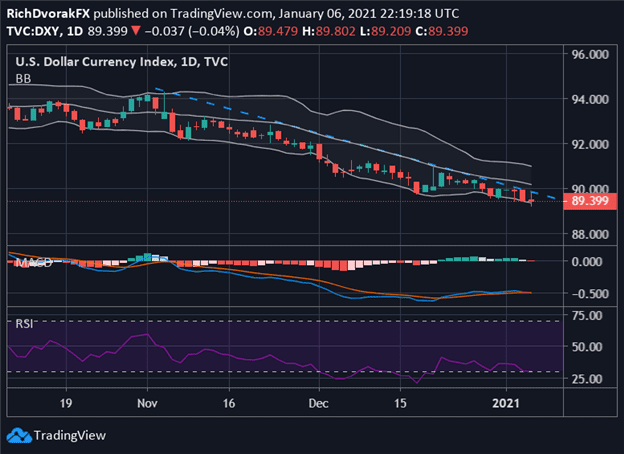Click the 16 date axis label

[x=229, y=403]
